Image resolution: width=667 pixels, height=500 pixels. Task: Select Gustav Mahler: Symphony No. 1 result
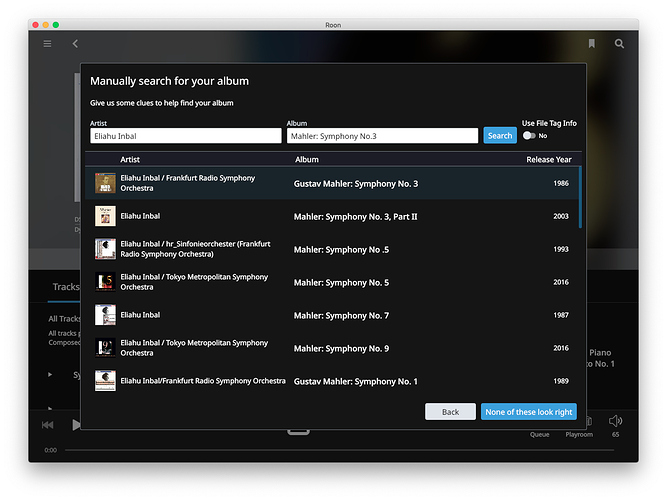coord(332,381)
